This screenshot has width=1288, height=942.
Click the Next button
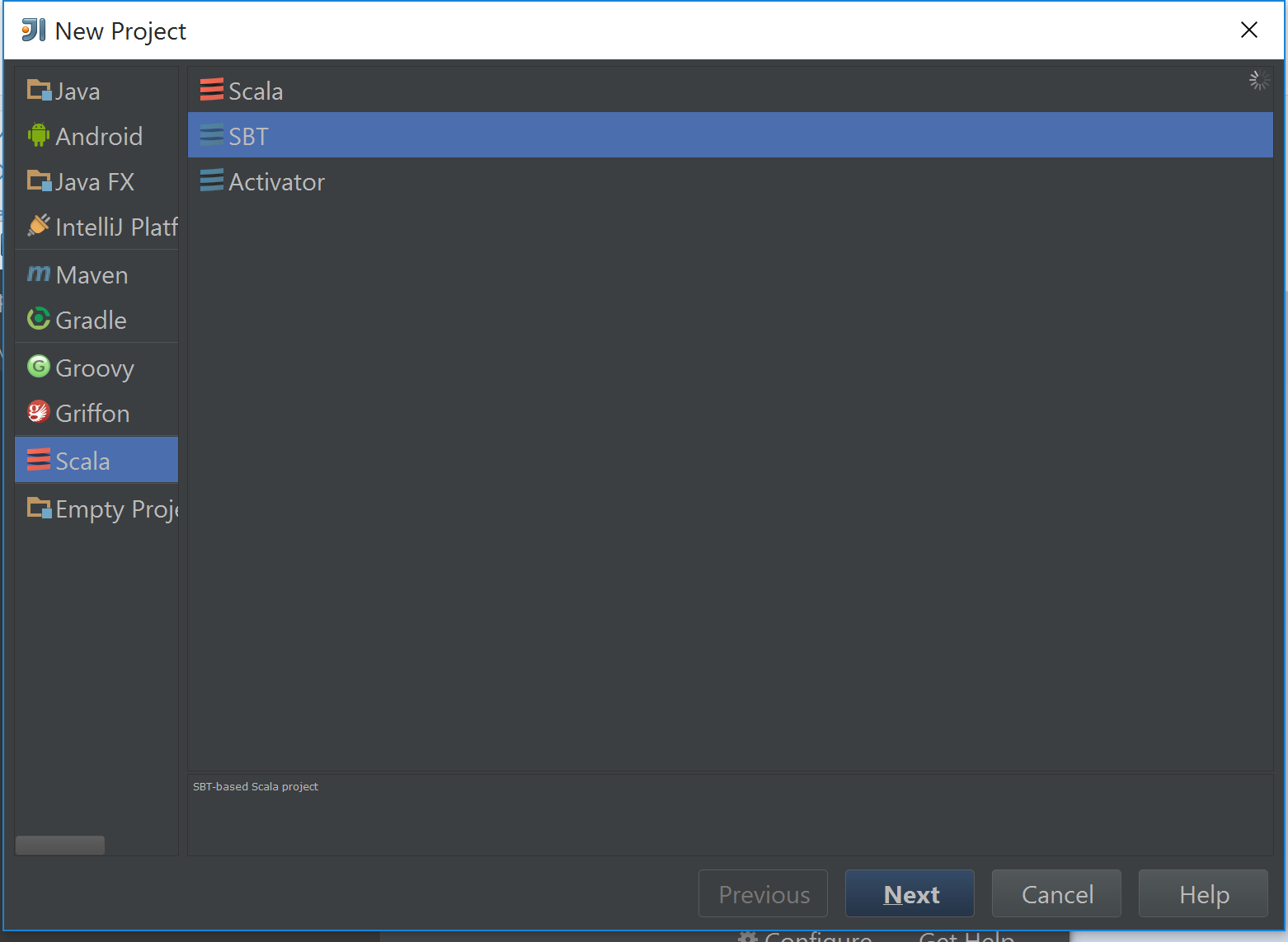click(x=910, y=893)
